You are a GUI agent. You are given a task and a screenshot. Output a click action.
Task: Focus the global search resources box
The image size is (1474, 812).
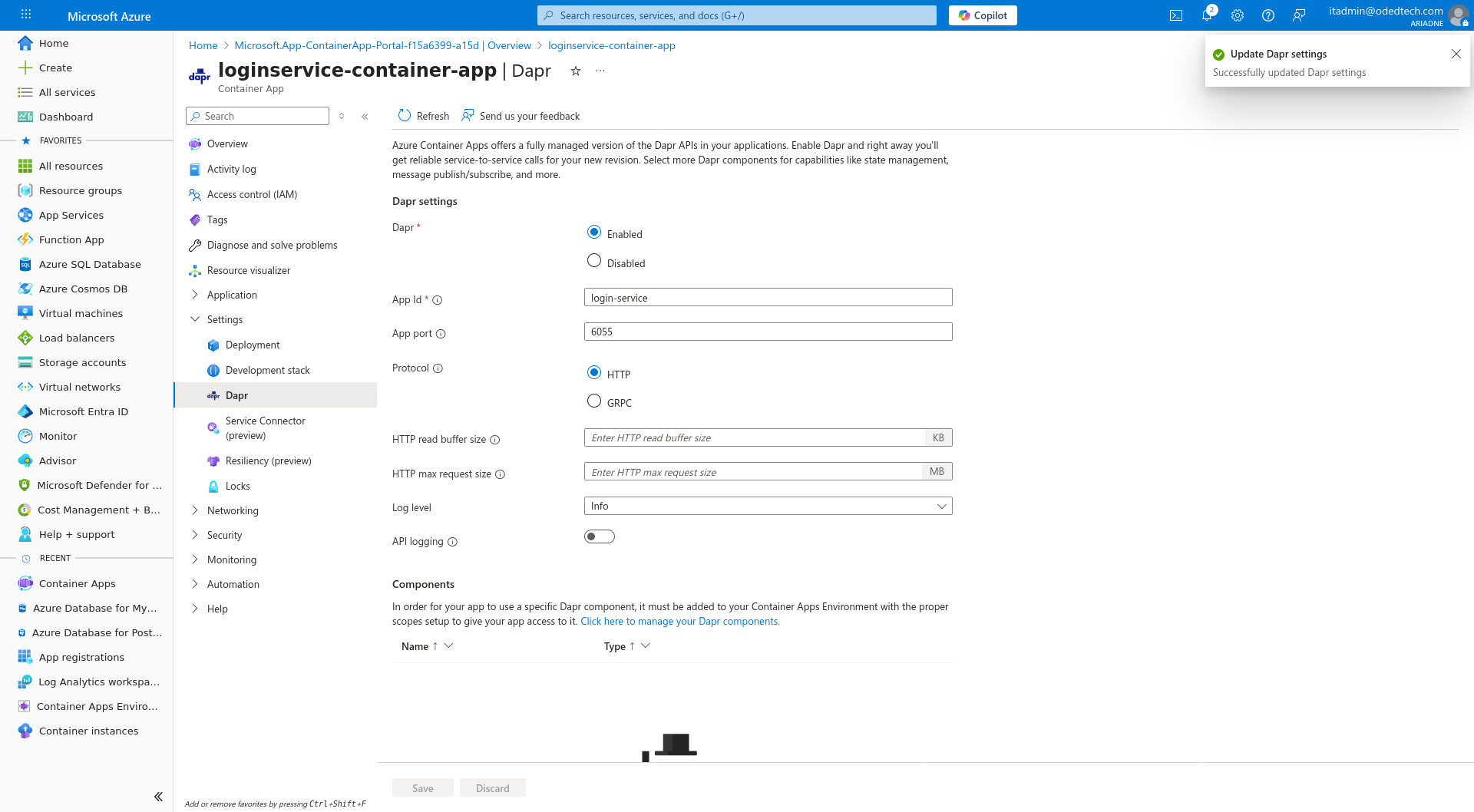coord(737,15)
